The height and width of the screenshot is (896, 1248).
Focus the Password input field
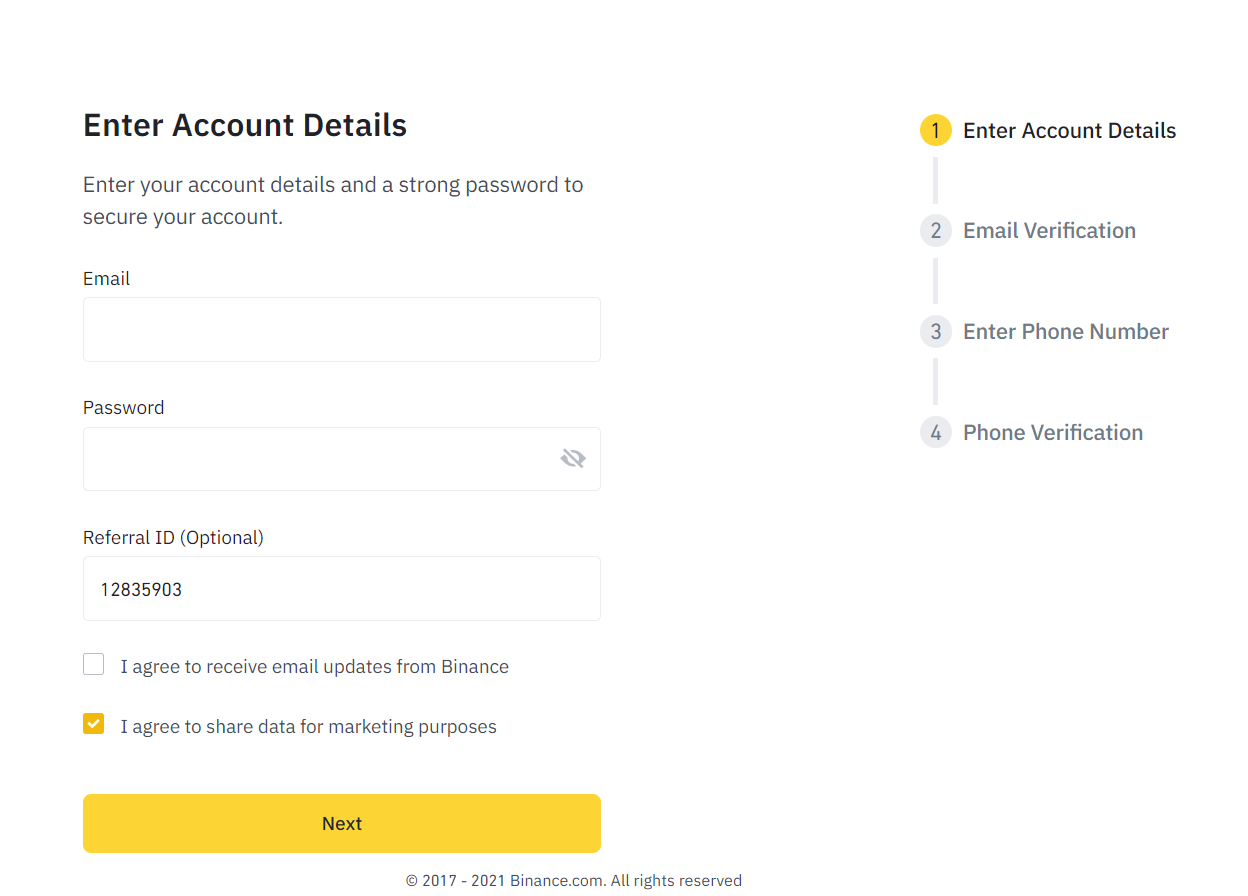click(x=320, y=459)
